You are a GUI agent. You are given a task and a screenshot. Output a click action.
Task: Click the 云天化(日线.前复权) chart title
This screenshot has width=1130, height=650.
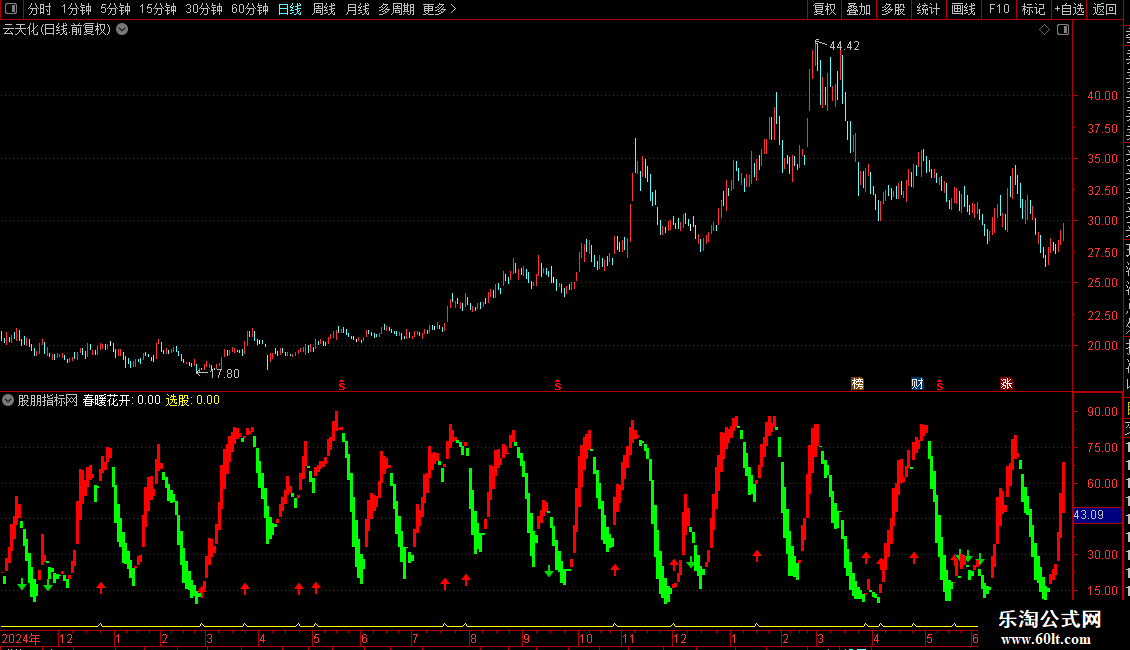57,30
